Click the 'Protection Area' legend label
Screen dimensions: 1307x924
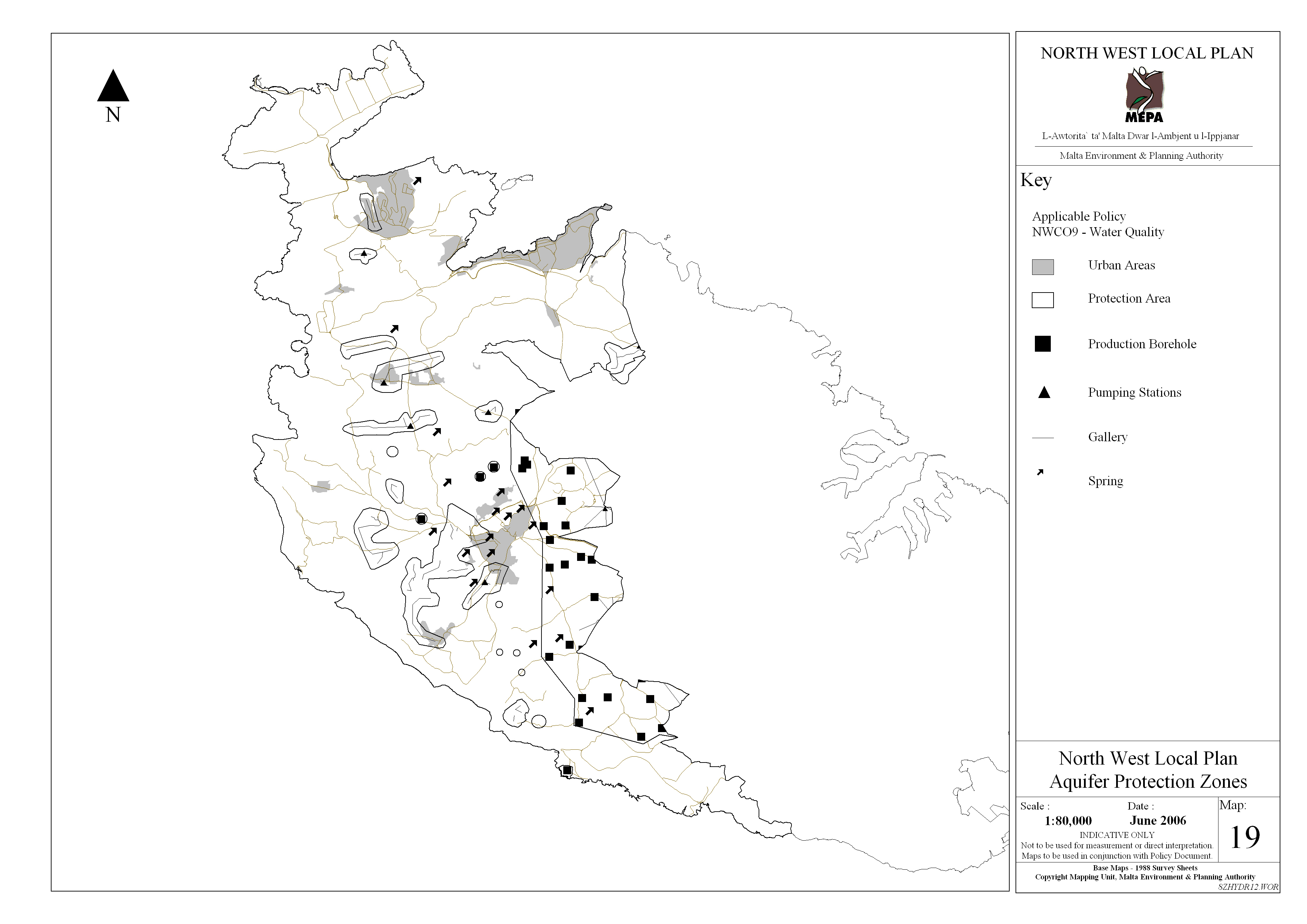pos(1129,298)
